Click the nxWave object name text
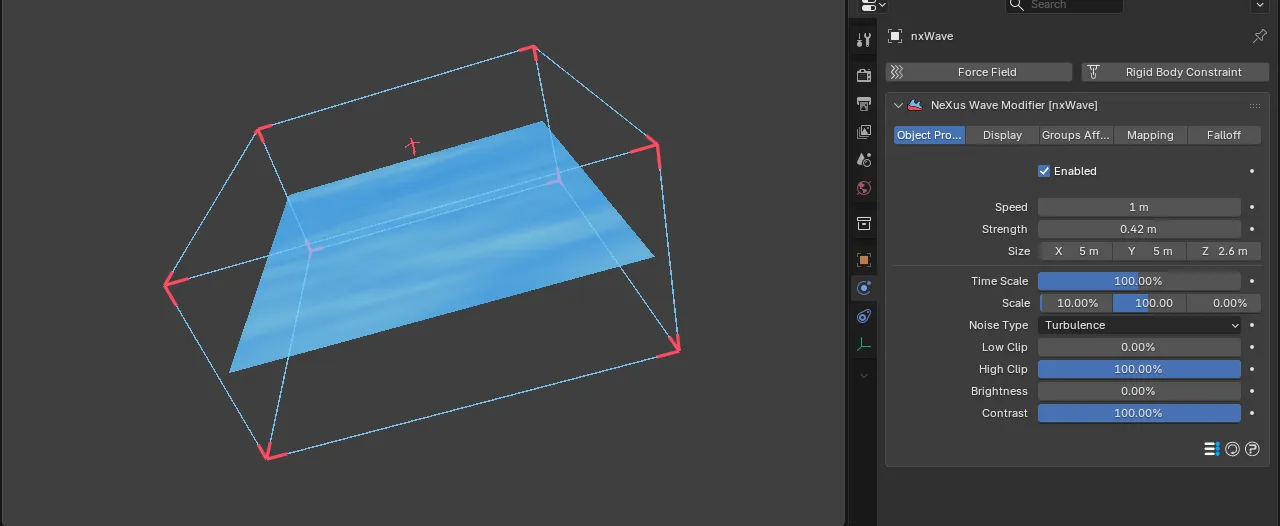This screenshot has width=1280, height=526. tap(932, 36)
